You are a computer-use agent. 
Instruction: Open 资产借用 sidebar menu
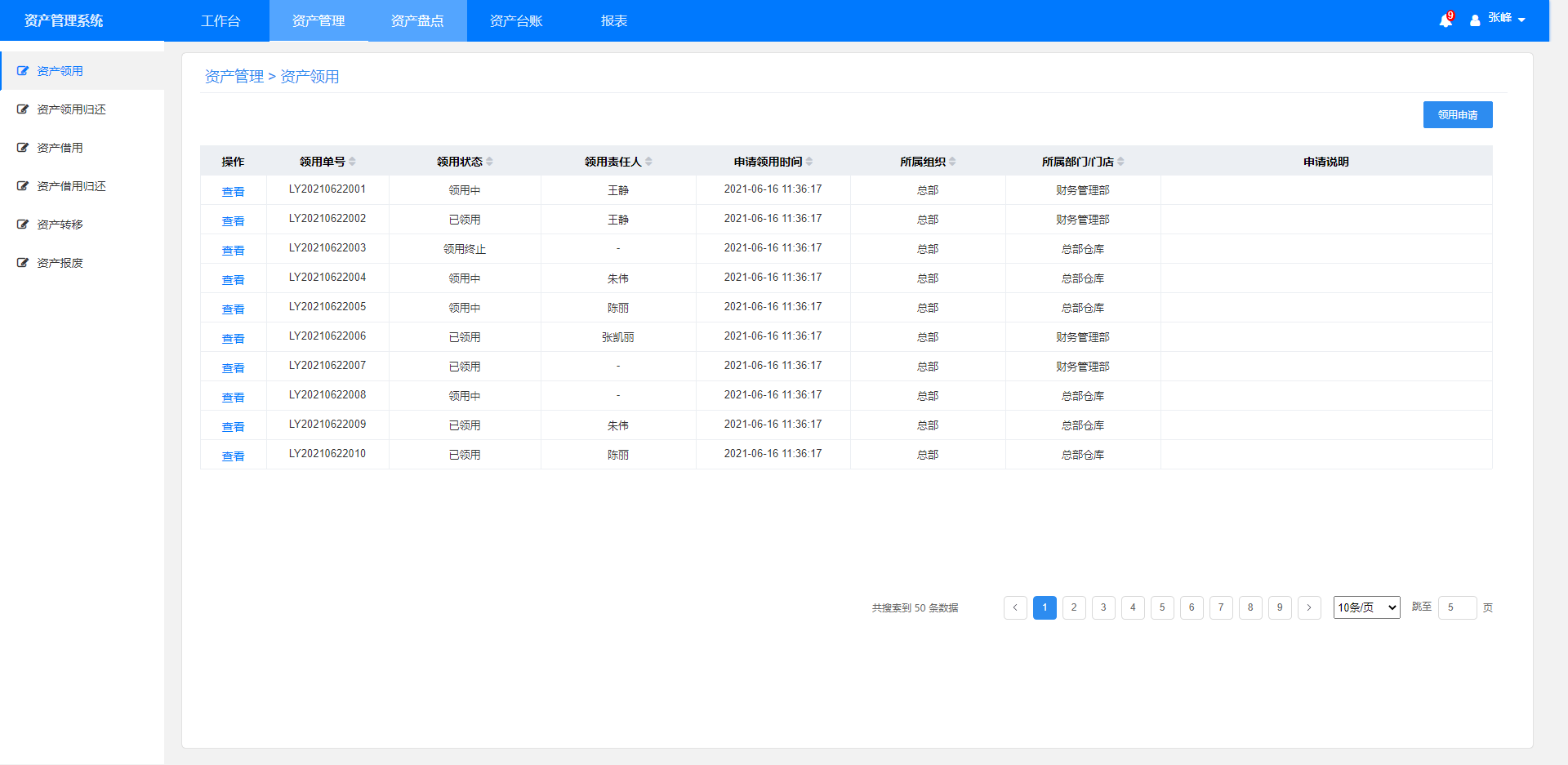point(82,148)
